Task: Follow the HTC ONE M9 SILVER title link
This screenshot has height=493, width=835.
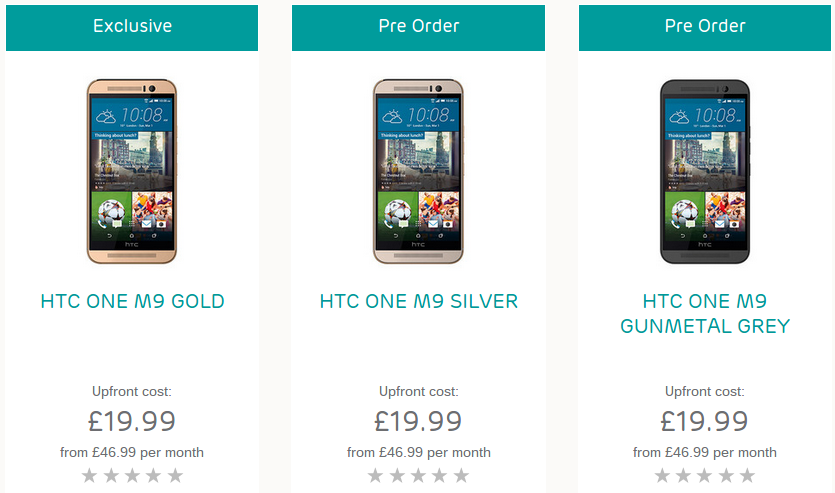Action: (x=419, y=301)
